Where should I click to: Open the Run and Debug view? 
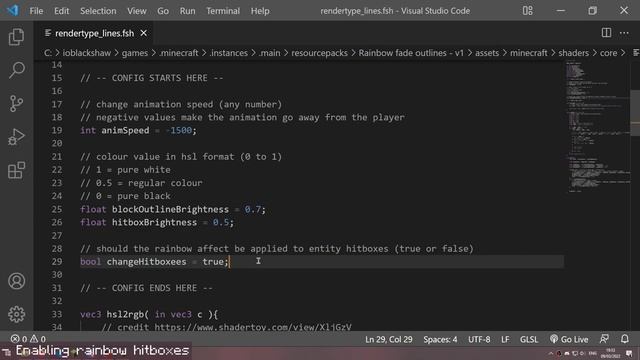(x=16, y=137)
